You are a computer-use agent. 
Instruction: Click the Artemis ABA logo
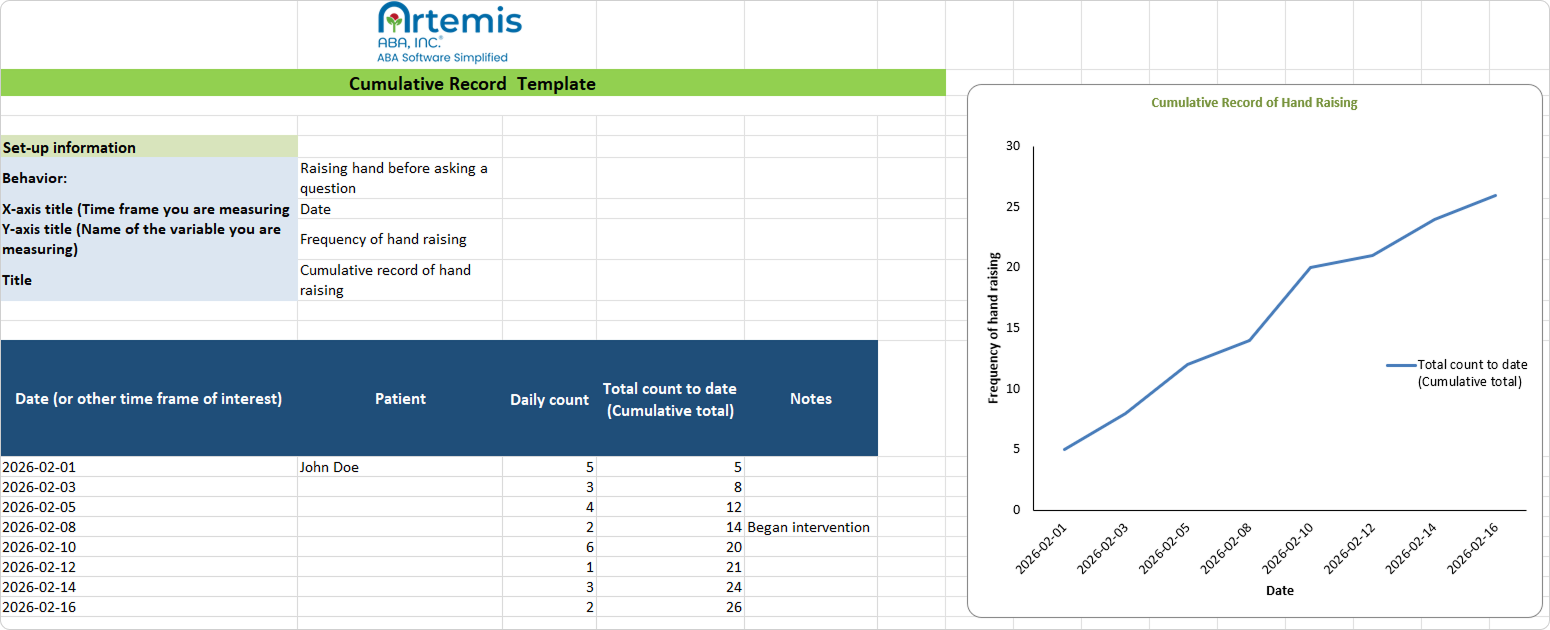coord(448,32)
